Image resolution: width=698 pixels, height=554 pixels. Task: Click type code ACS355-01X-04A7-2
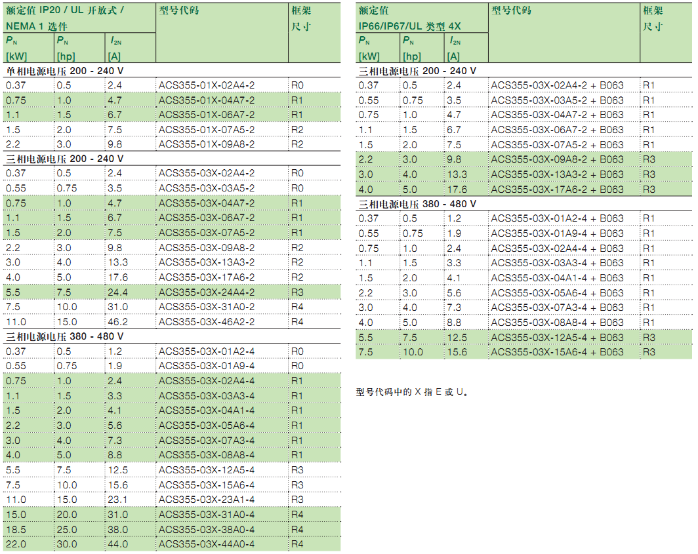point(207,100)
